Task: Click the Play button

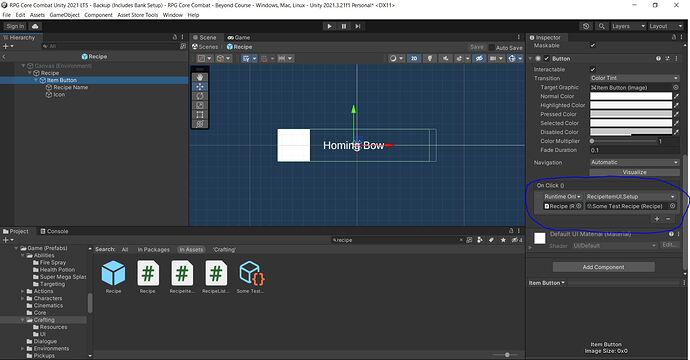Action: [329, 26]
